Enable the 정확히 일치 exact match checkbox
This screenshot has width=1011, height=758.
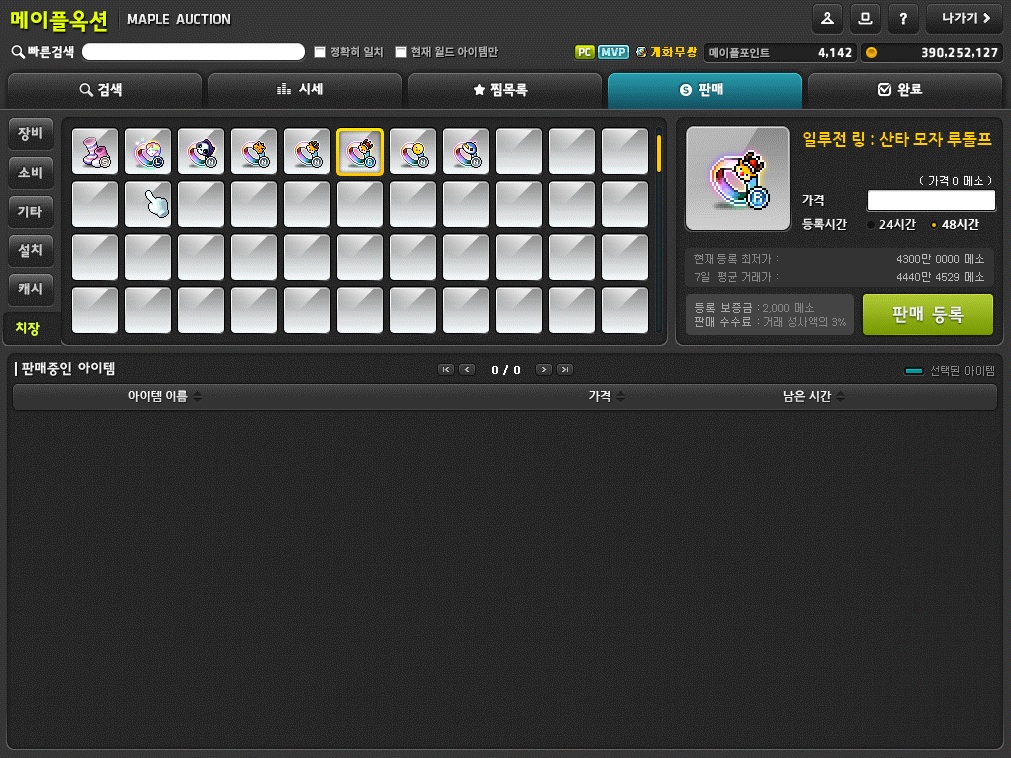point(320,52)
